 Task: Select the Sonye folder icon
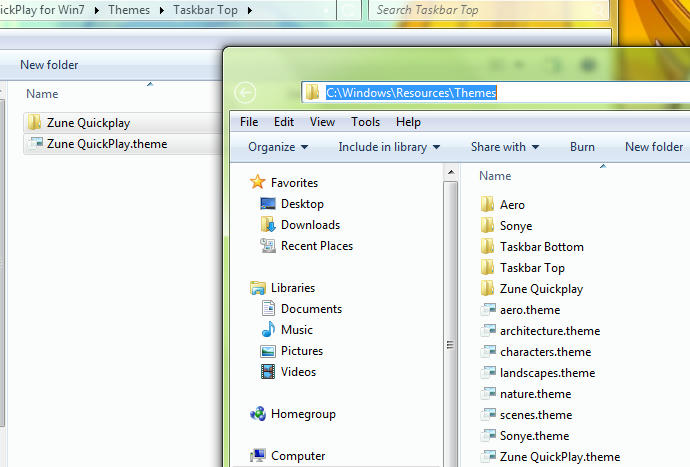pyautogui.click(x=487, y=225)
